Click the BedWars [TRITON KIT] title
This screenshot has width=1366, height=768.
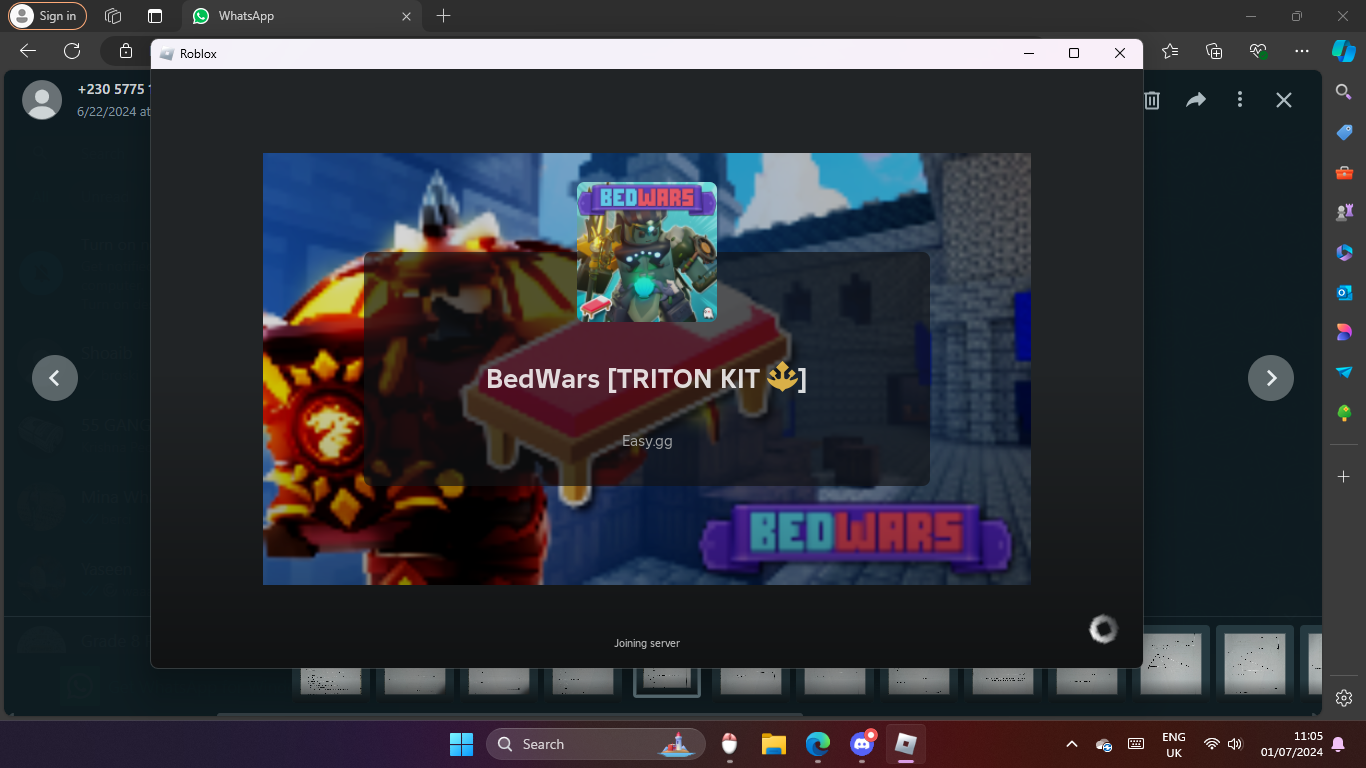tap(646, 379)
